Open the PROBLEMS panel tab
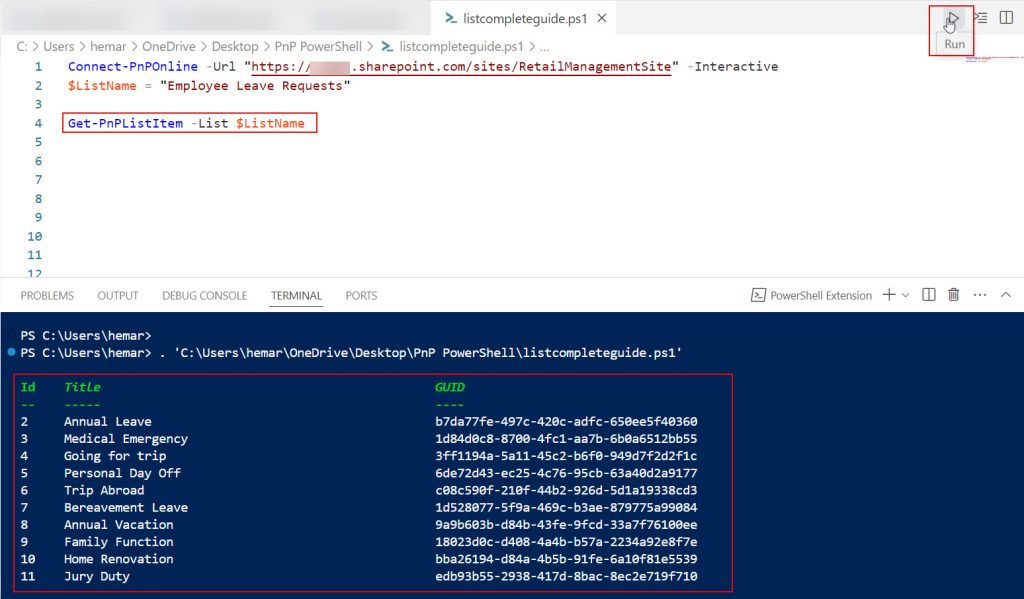 [x=47, y=296]
